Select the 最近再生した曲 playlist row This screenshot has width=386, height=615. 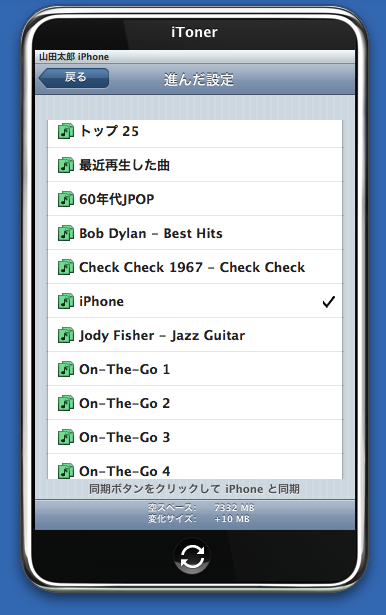pos(195,165)
